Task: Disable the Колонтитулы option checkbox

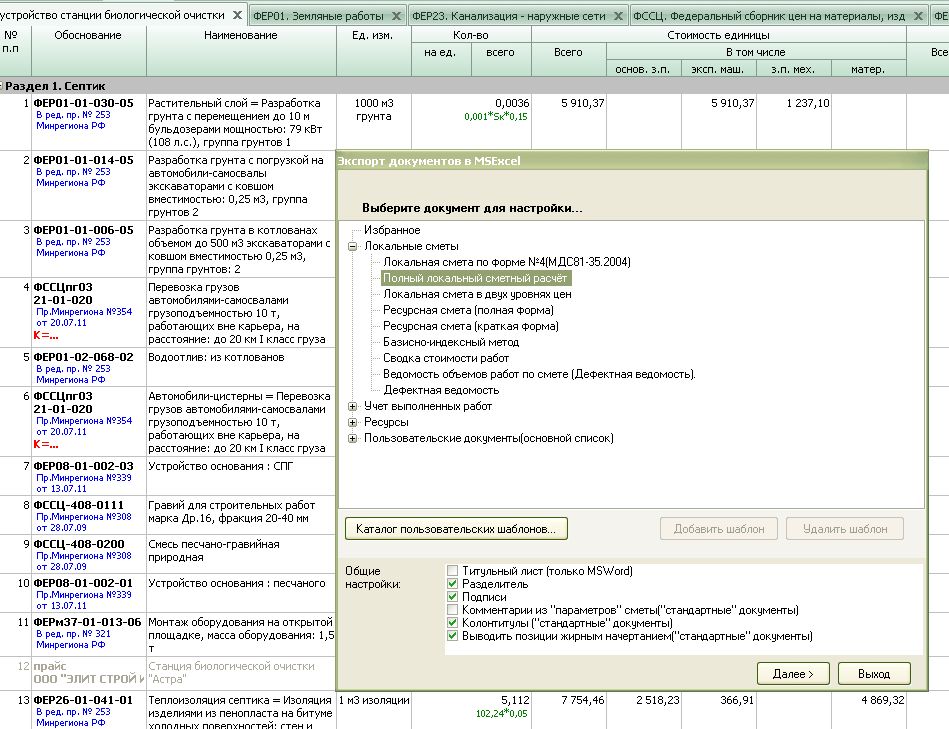Action: (x=452, y=623)
